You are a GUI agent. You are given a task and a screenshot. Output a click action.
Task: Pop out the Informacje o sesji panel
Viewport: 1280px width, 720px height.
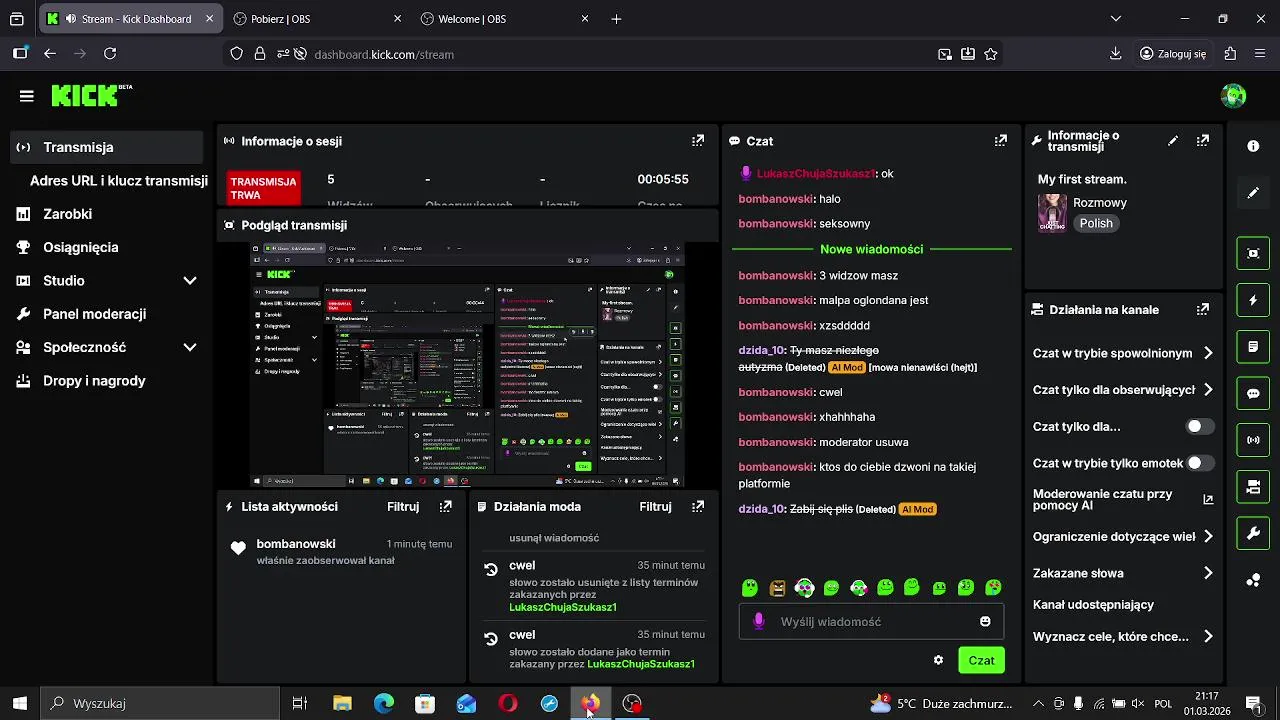point(698,141)
